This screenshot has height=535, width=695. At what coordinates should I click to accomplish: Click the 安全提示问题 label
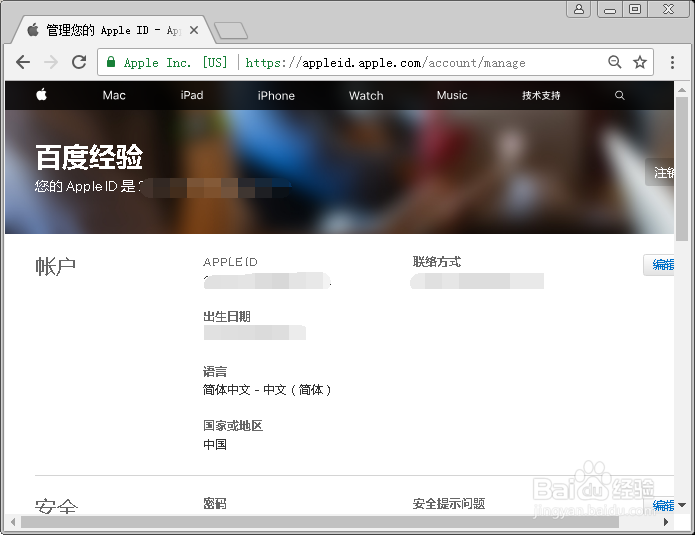pos(449,503)
